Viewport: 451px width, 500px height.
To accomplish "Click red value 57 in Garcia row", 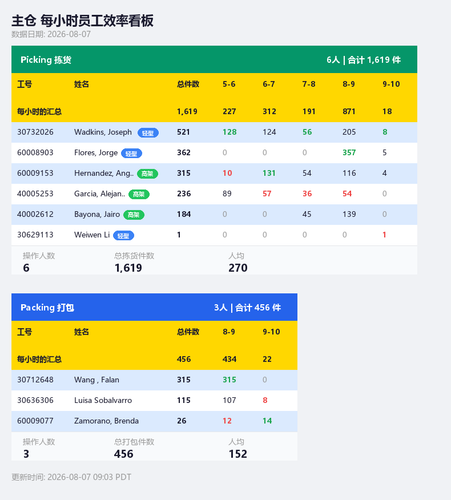I will [267, 194].
